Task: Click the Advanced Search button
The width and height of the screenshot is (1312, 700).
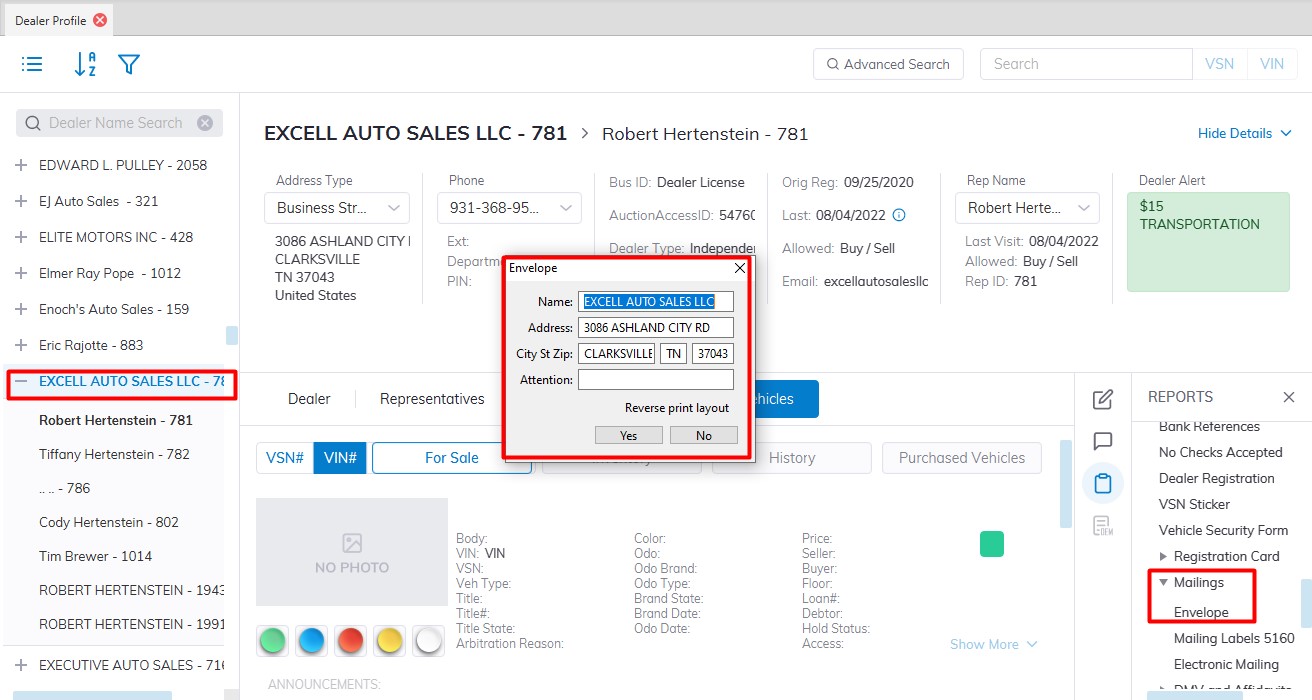Action: 888,64
